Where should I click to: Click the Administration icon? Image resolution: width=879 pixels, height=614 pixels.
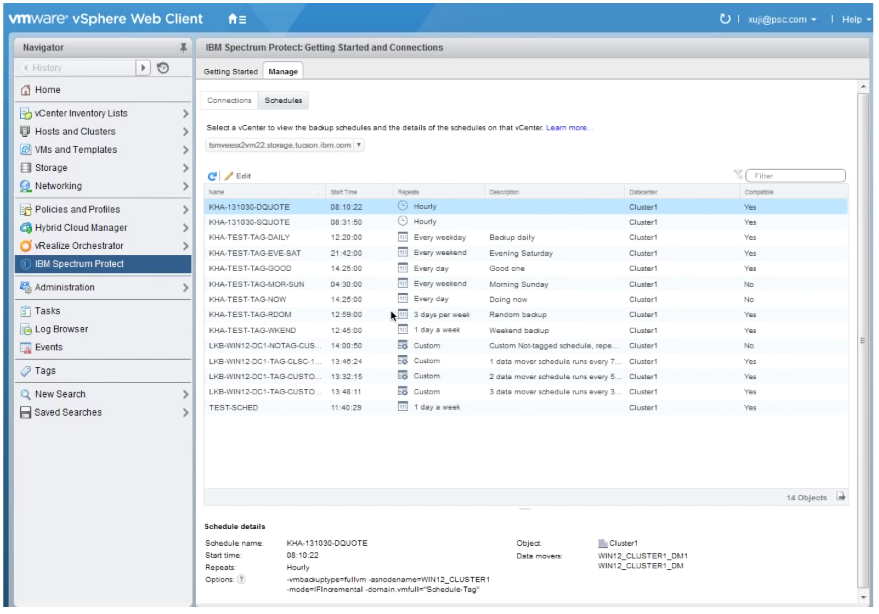click(25, 287)
